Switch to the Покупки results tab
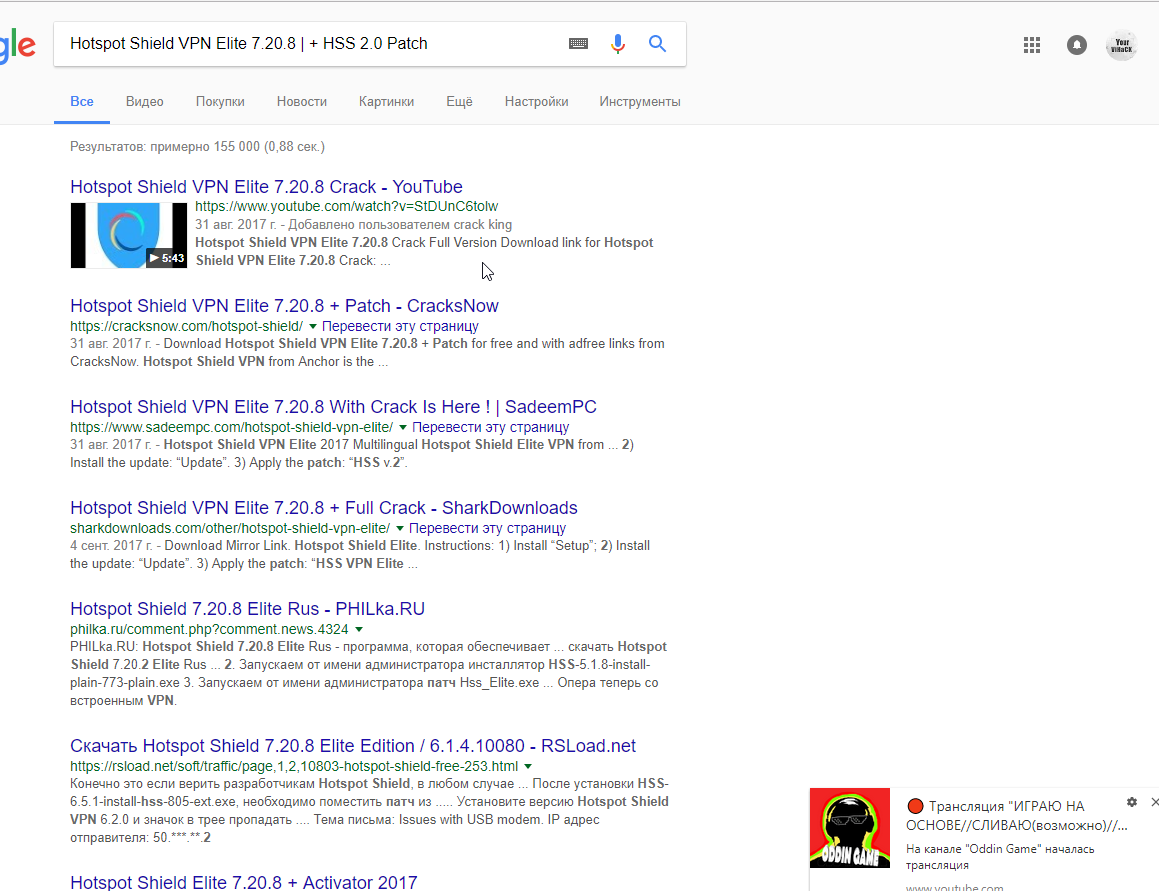The image size is (1159, 891). tap(220, 101)
